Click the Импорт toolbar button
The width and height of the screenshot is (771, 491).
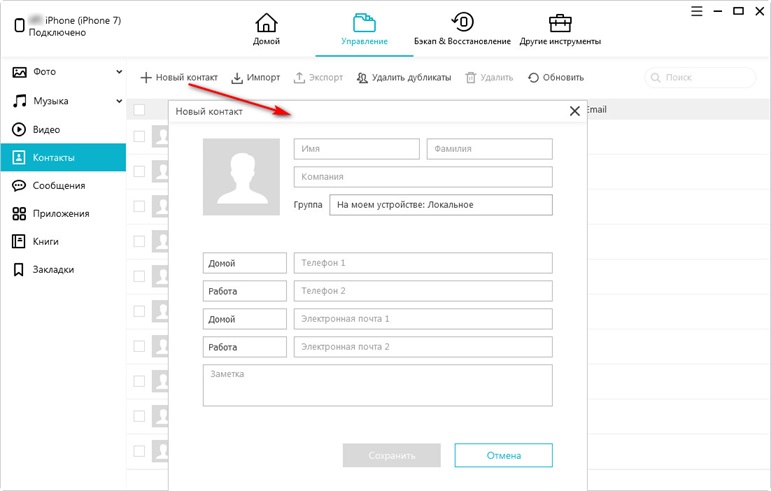pos(256,78)
